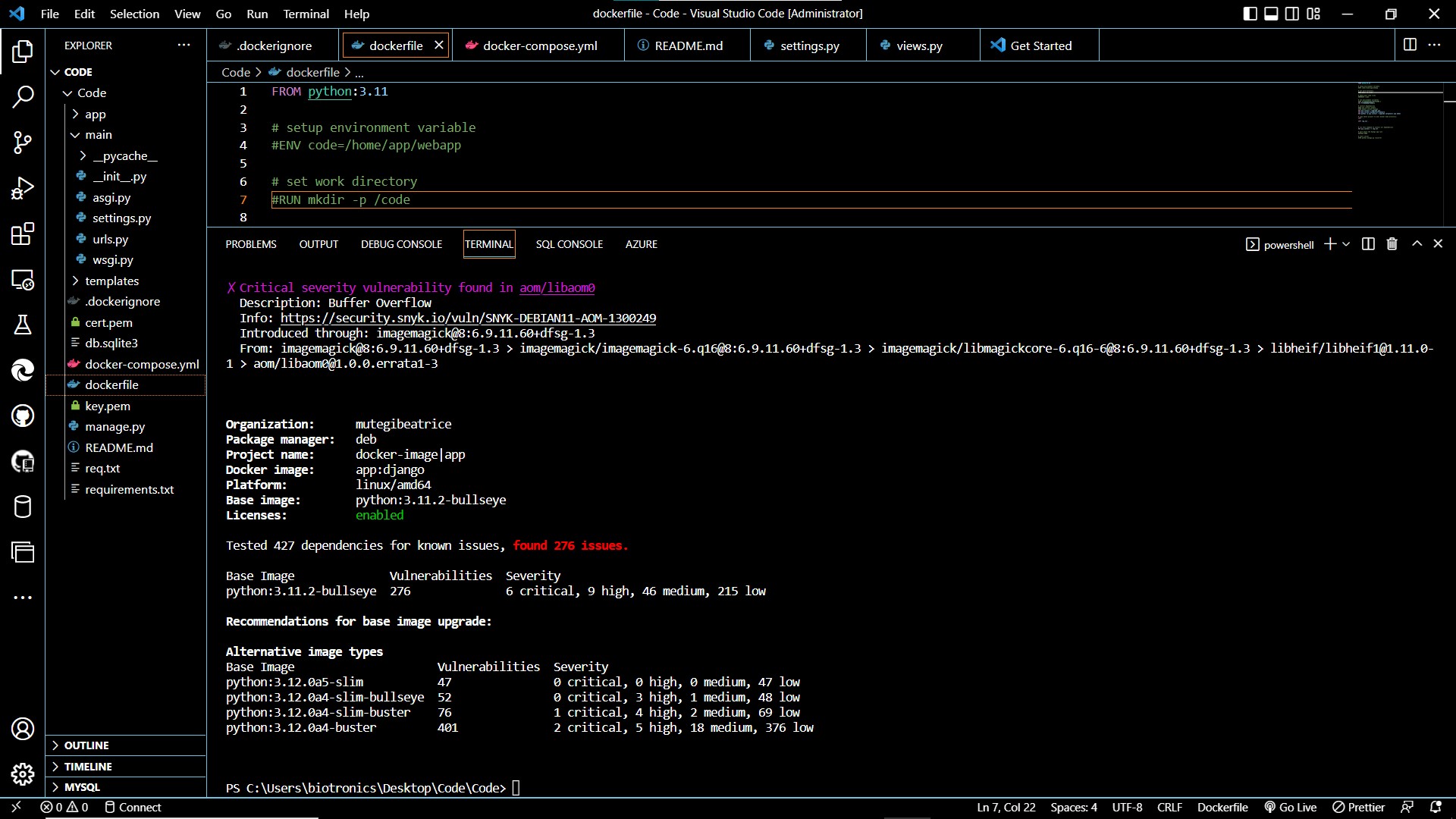Switch to docker-compose.yml tab
Image resolution: width=1456 pixels, height=819 pixels.
click(538, 45)
